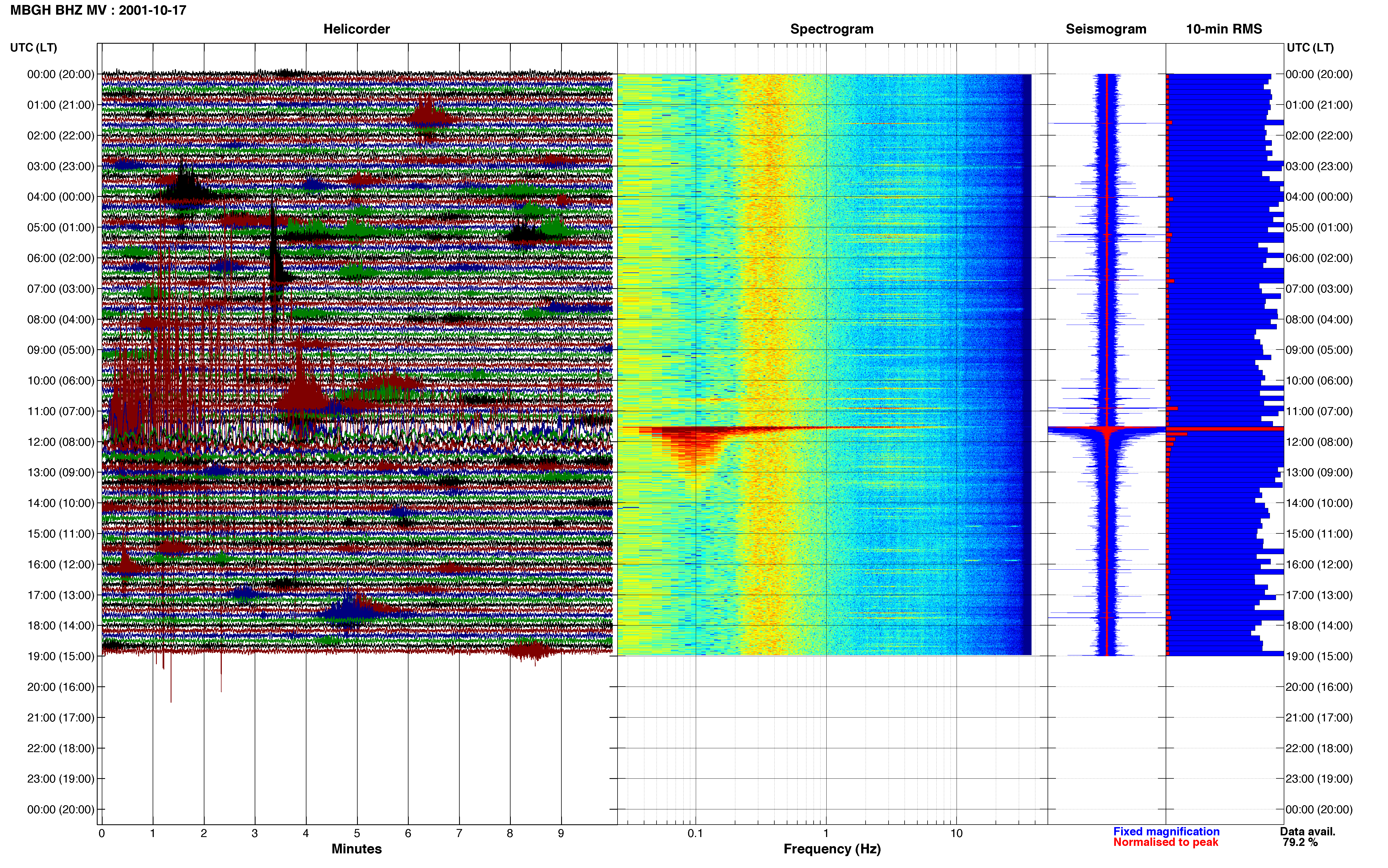Click '16:00 (12:00)' on the right time axis
The height and width of the screenshot is (868, 1388).
[x=1319, y=564]
